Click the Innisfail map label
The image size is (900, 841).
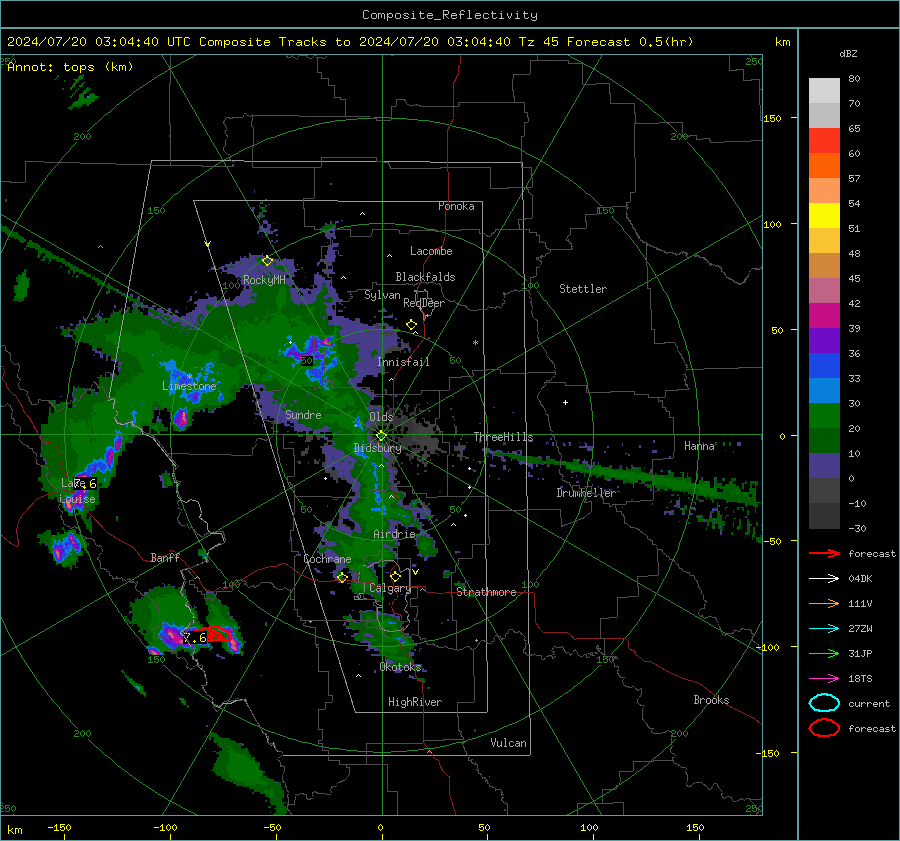pos(403,362)
